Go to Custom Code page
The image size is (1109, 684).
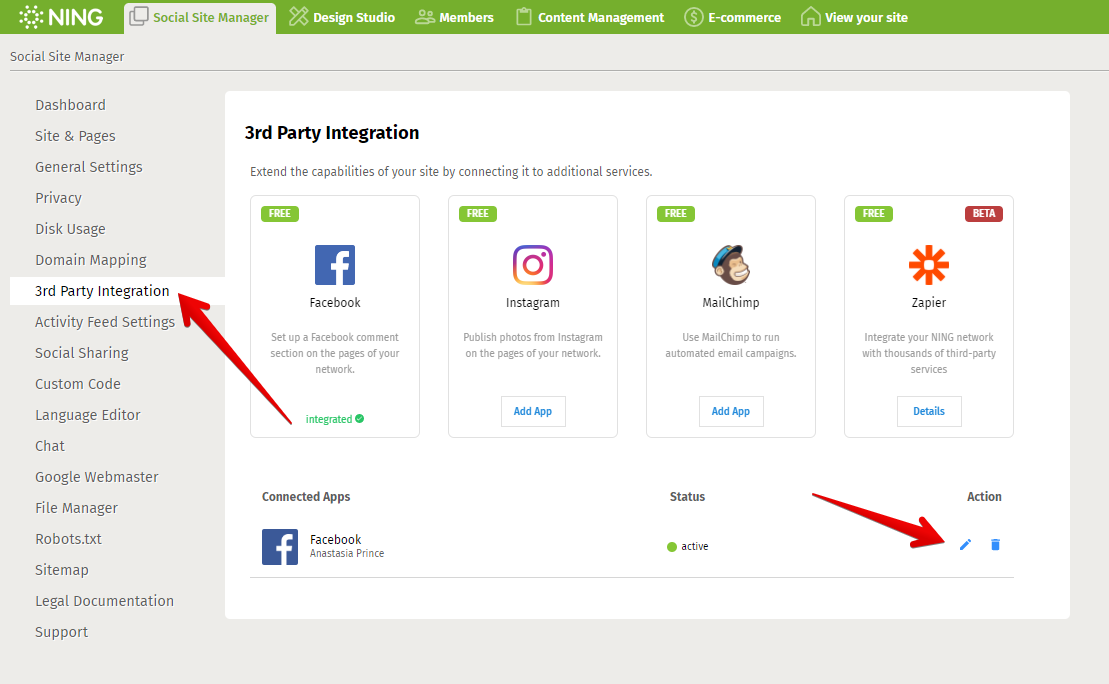78,384
